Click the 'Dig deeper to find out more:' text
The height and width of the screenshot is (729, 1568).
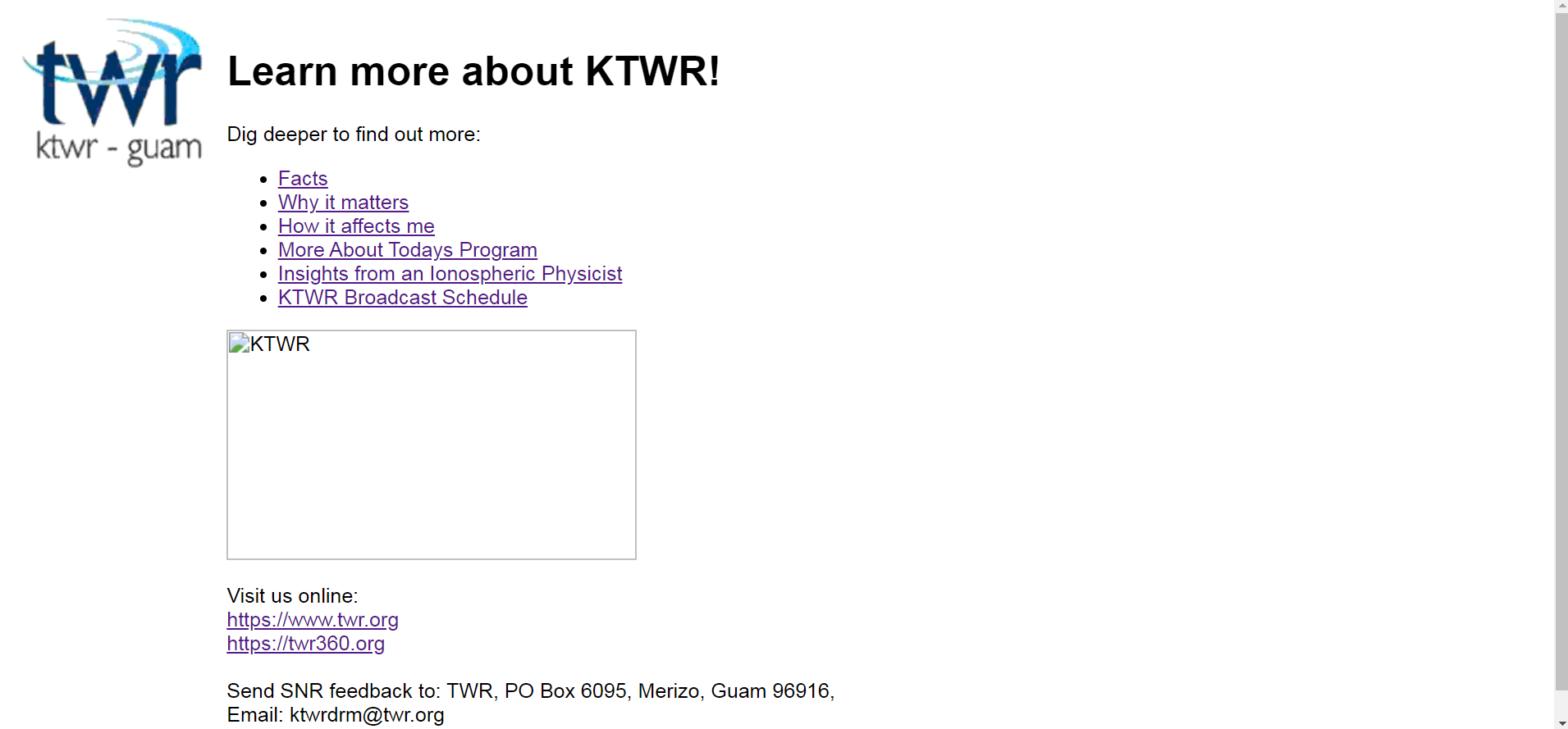click(354, 134)
